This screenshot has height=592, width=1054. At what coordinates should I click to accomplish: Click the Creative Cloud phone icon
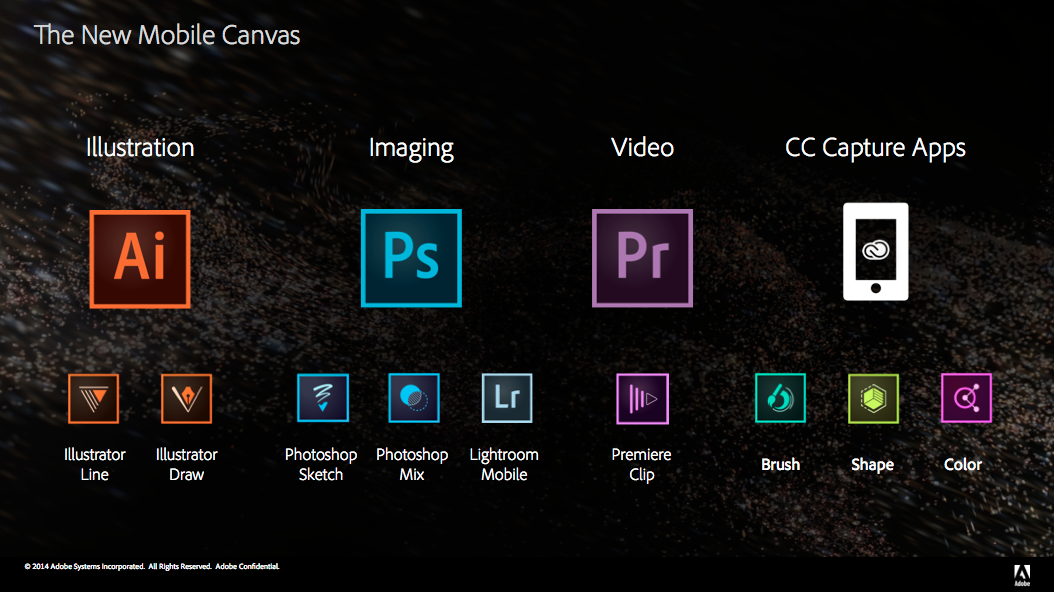876,252
